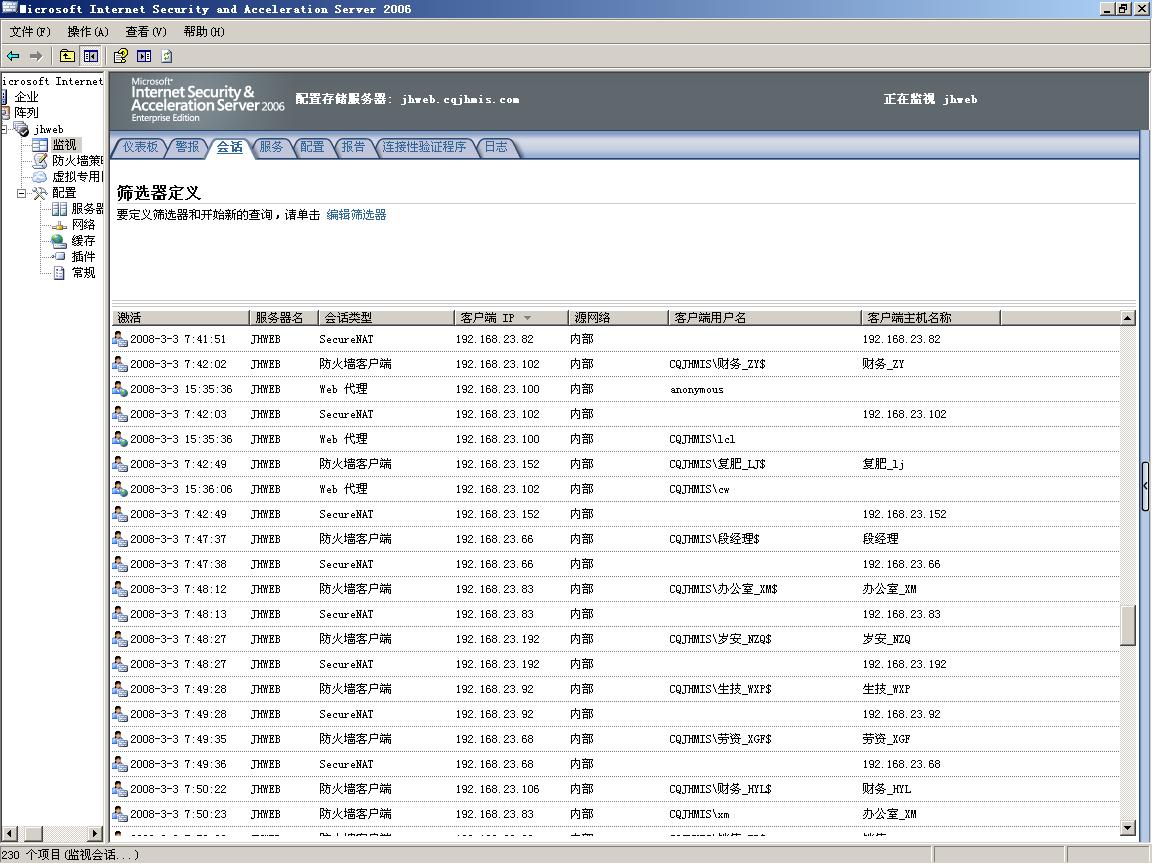1152x864 pixels.
Task: Open the 帮助(H) menu
Action: [204, 32]
